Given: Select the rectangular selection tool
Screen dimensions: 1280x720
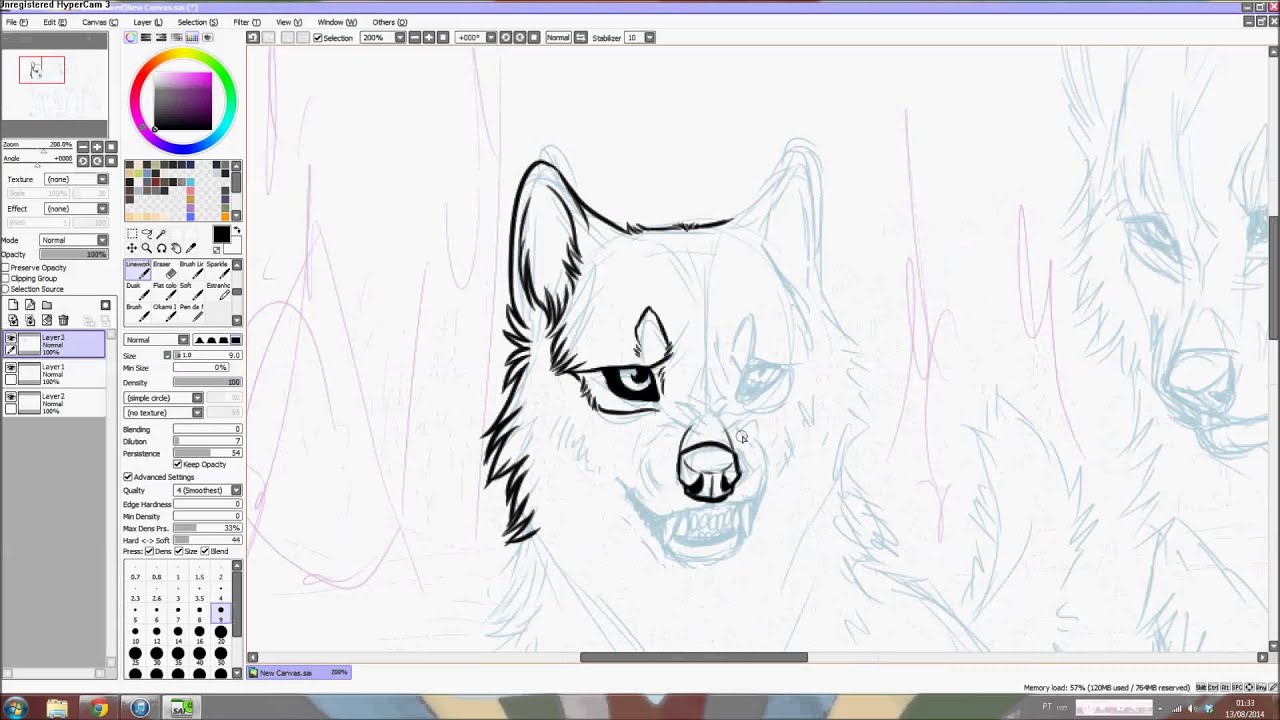Looking at the screenshot, I should (132, 234).
